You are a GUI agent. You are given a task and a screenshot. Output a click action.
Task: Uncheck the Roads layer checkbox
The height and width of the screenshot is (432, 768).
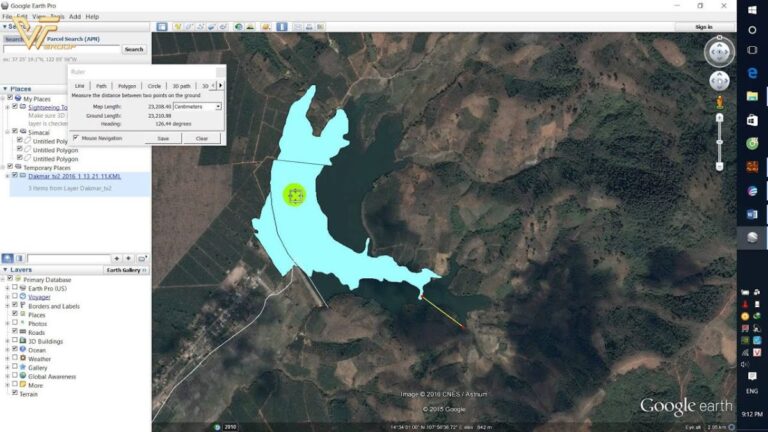[x=15, y=332]
